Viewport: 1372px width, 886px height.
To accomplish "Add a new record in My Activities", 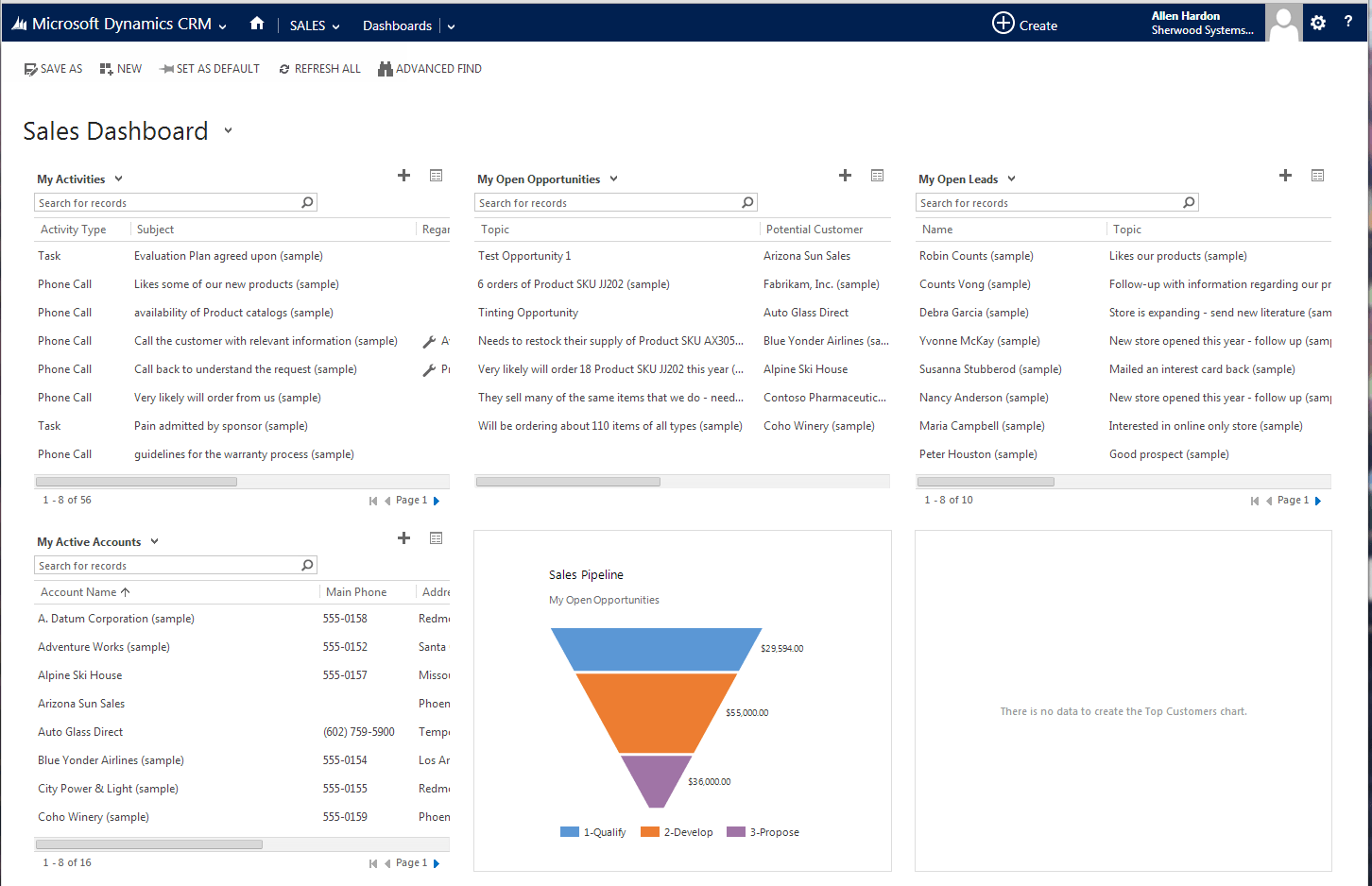I will 403,176.
